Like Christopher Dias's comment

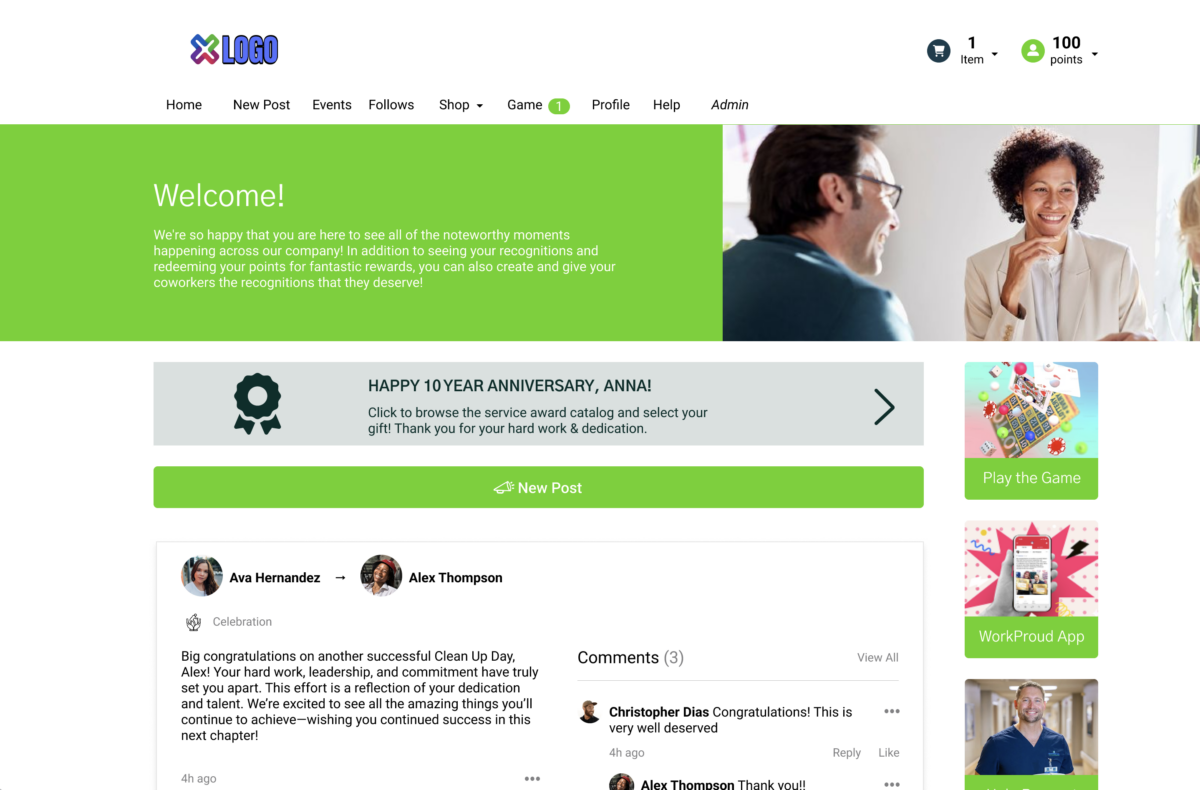[889, 753]
